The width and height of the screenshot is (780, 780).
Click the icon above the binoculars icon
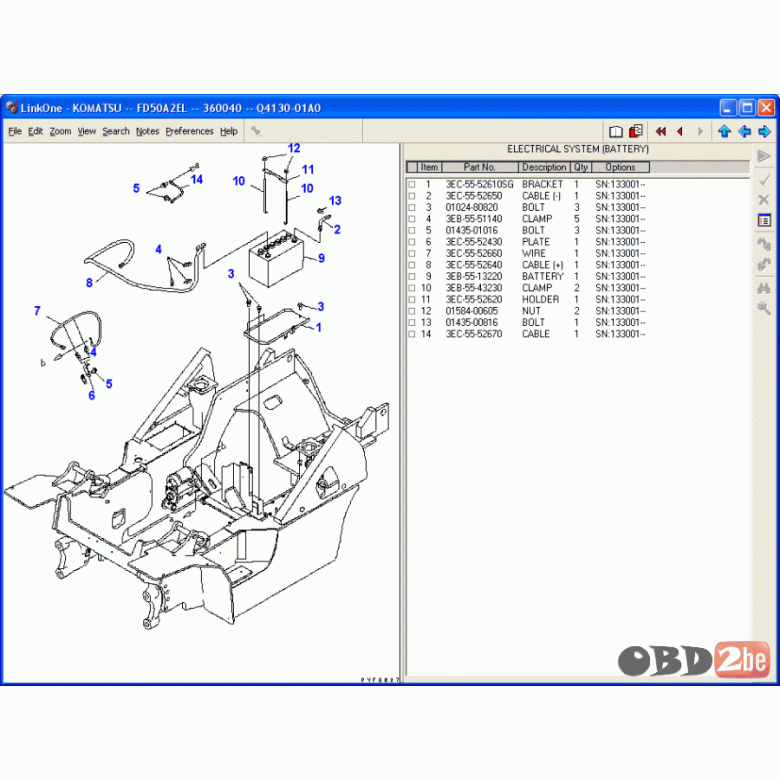(764, 264)
